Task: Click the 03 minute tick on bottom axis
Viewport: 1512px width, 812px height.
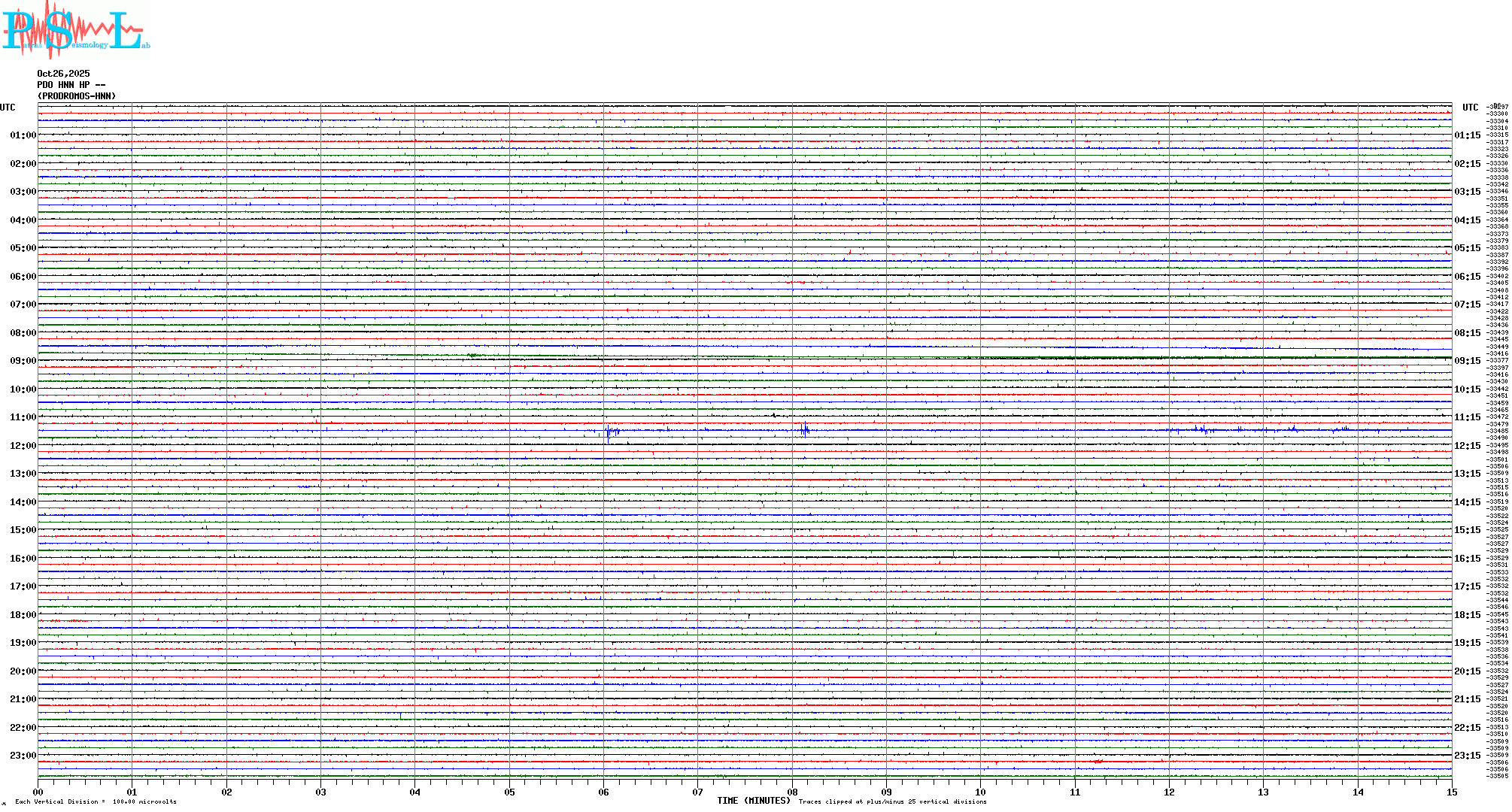Action: 321,792
